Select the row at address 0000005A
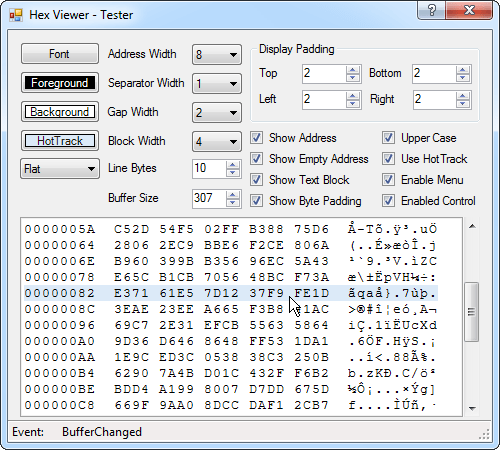This screenshot has width=500, height=450. click(x=231, y=229)
